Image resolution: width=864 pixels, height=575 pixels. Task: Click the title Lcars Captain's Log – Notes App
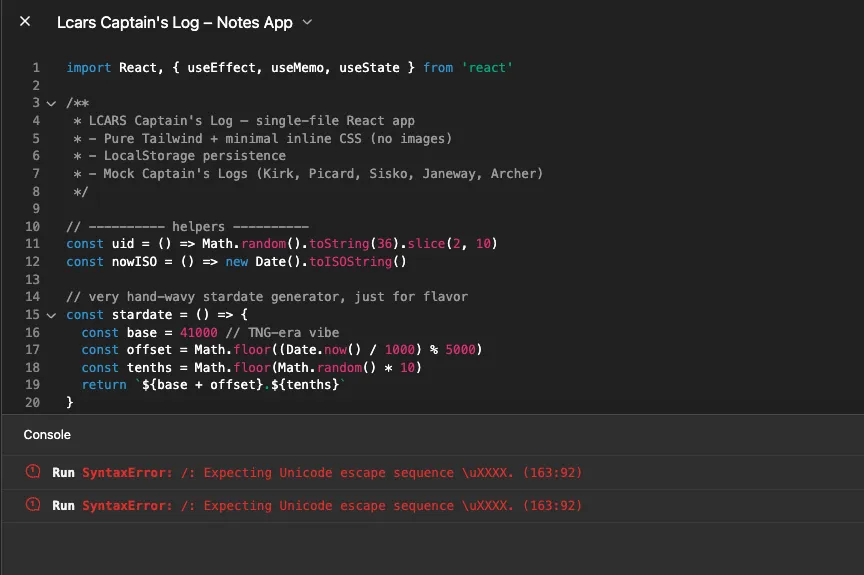(x=174, y=22)
